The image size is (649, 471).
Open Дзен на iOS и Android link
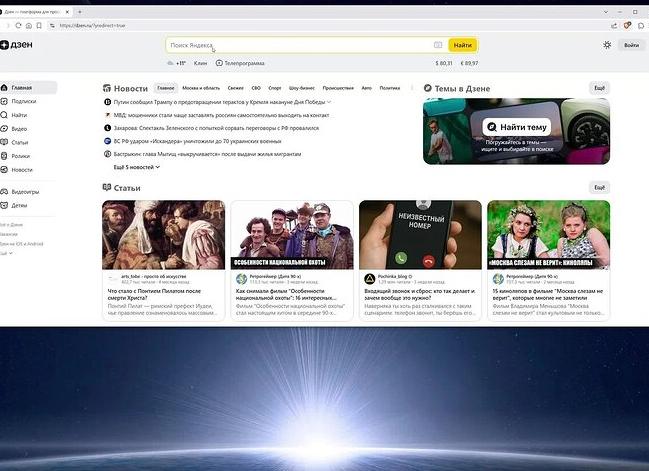click(x=22, y=244)
